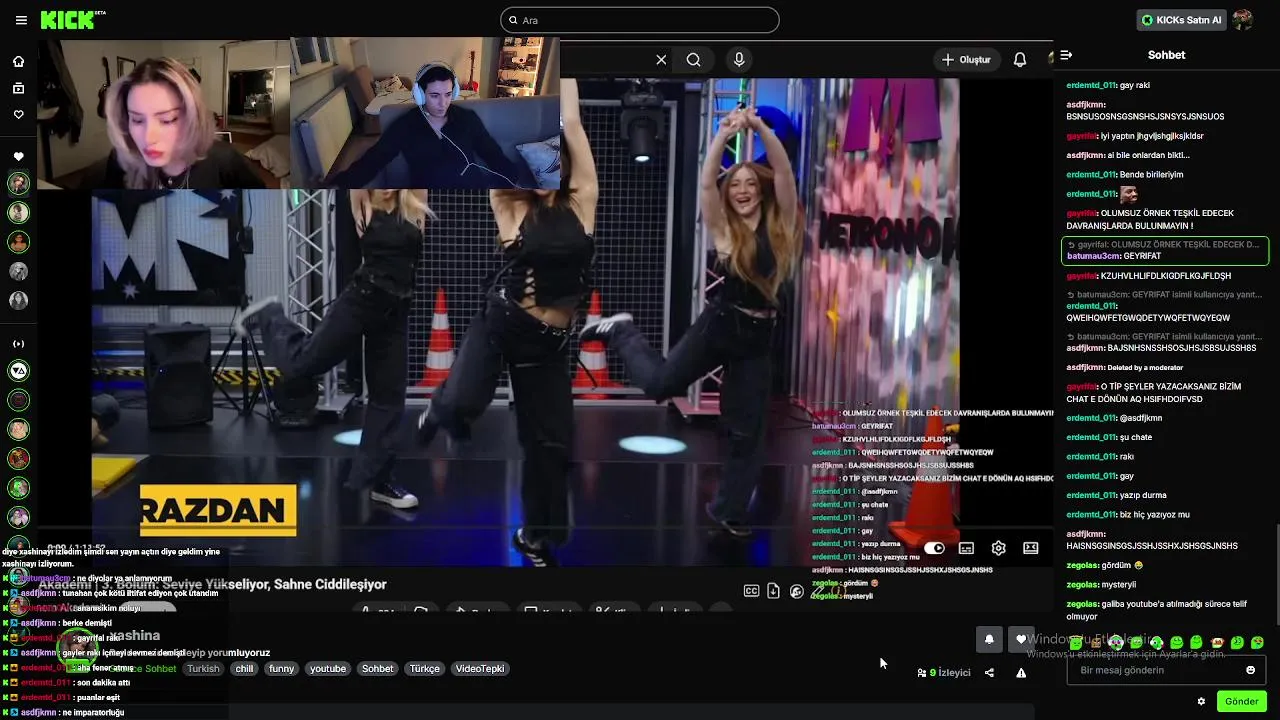Select the funny tag
This screenshot has height=720, width=1280.
(282, 669)
